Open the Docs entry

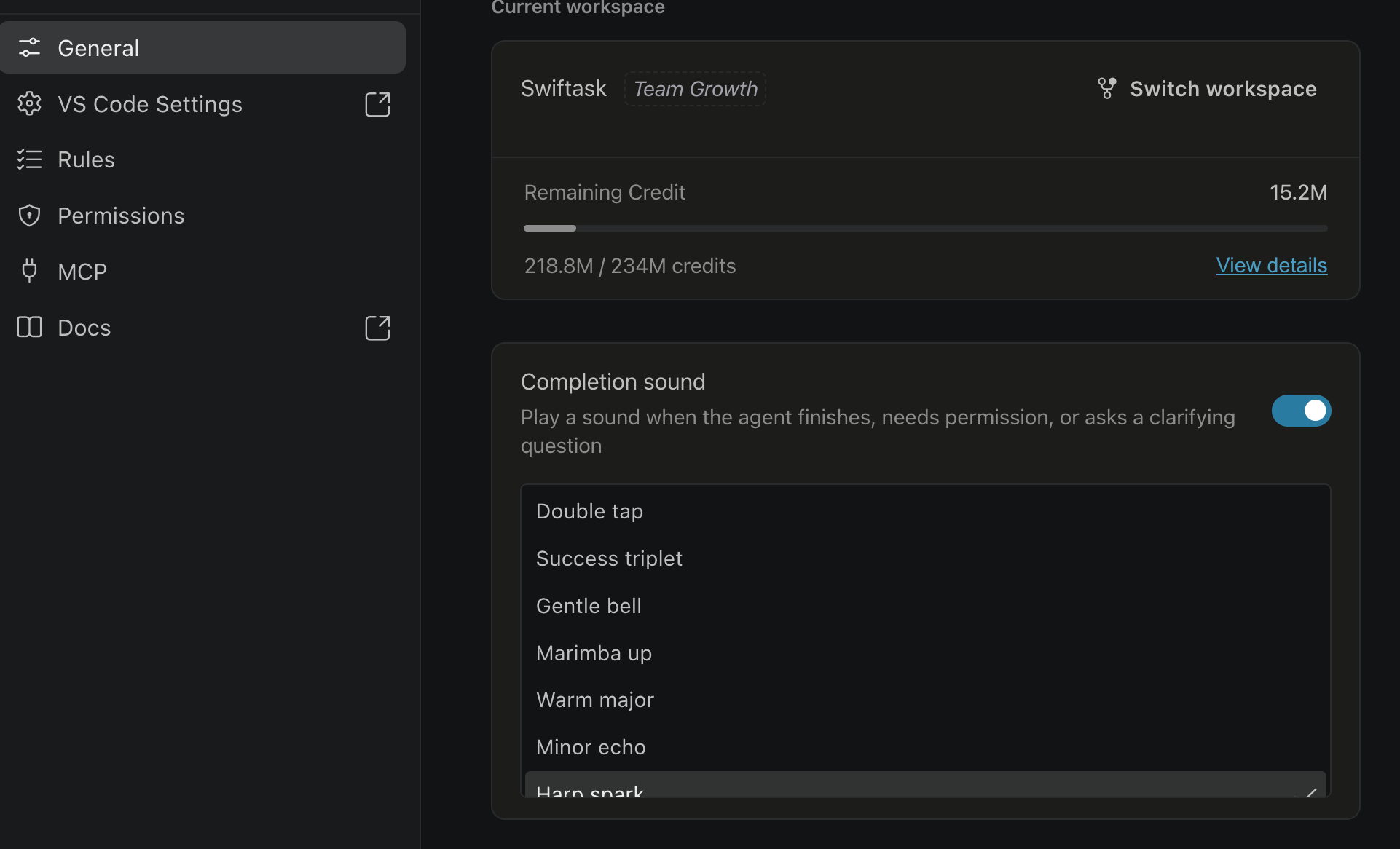202,328
